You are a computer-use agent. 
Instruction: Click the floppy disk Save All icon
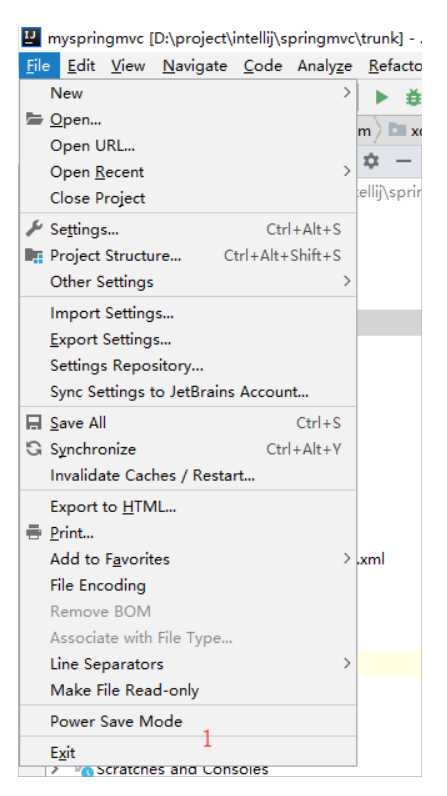pos(34,423)
